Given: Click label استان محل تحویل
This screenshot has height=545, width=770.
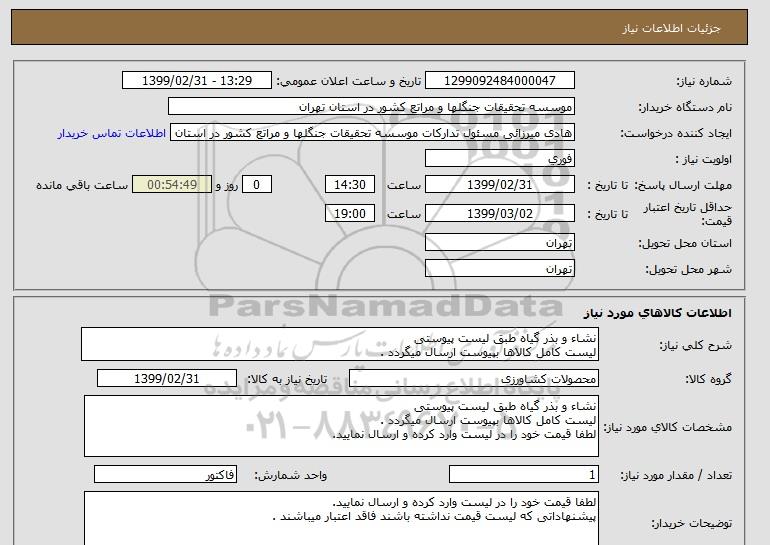Looking at the screenshot, I should (x=685, y=244).
